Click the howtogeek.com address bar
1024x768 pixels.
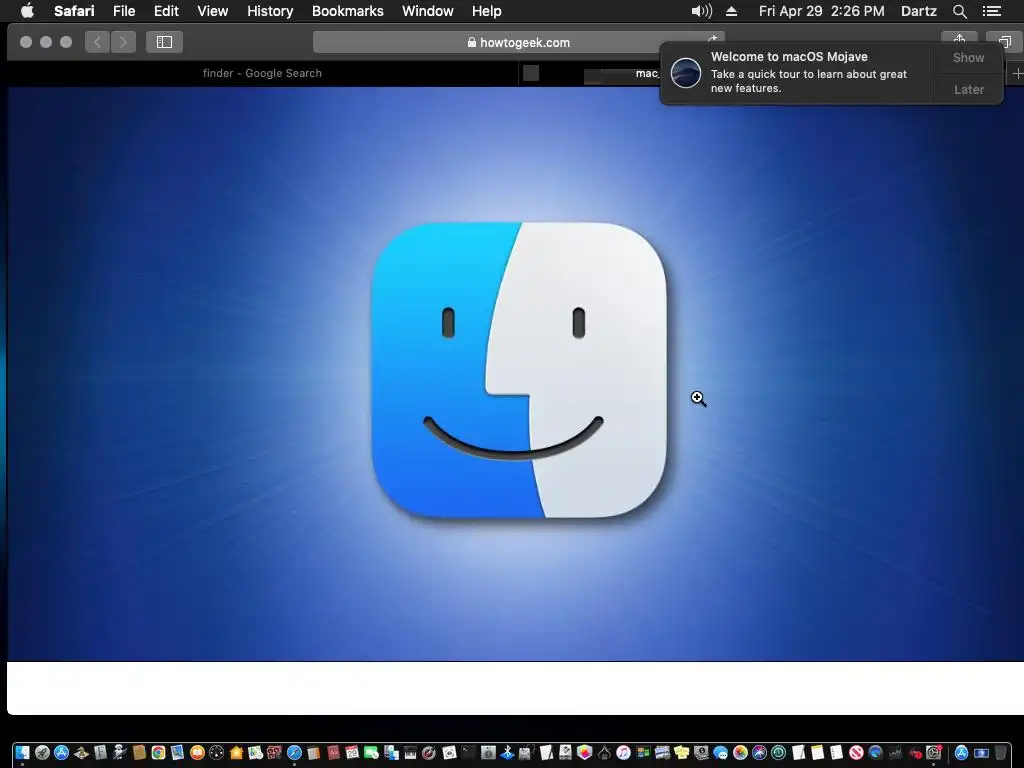(x=519, y=42)
